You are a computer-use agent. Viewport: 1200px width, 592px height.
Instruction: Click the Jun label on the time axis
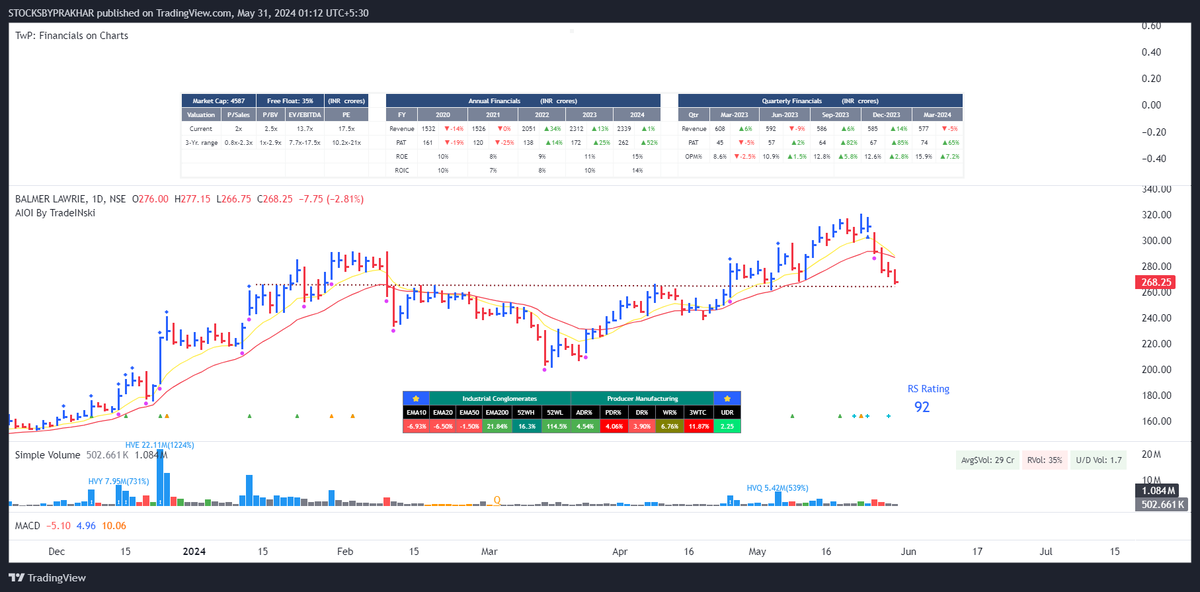(x=907, y=551)
